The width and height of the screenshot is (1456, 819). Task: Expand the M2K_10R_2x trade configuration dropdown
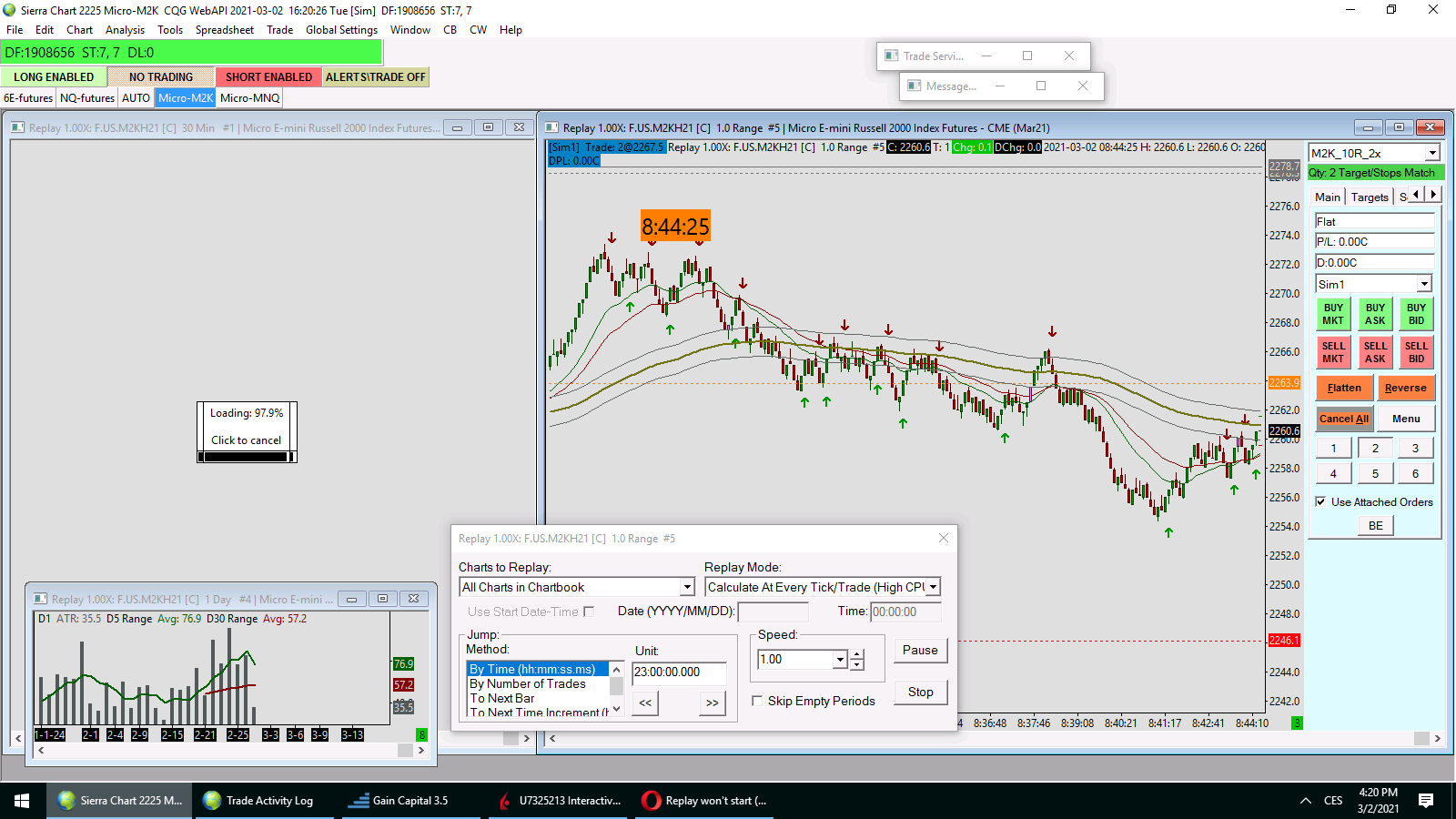point(1432,153)
